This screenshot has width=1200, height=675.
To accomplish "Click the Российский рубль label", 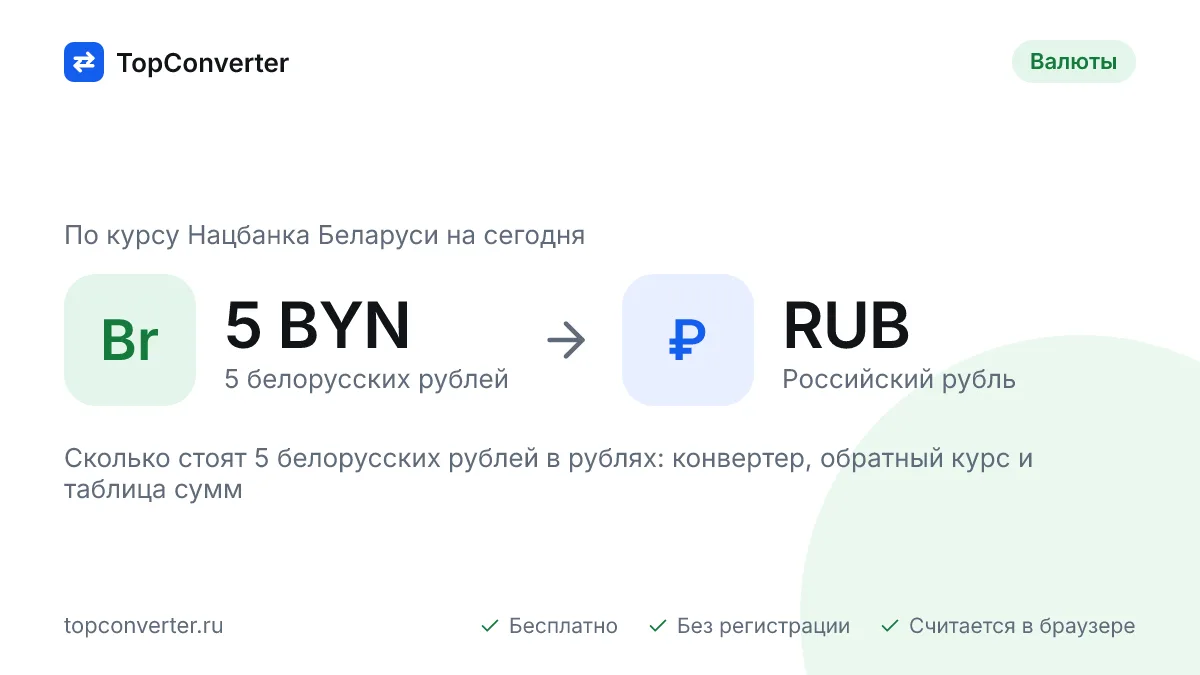I will click(899, 380).
